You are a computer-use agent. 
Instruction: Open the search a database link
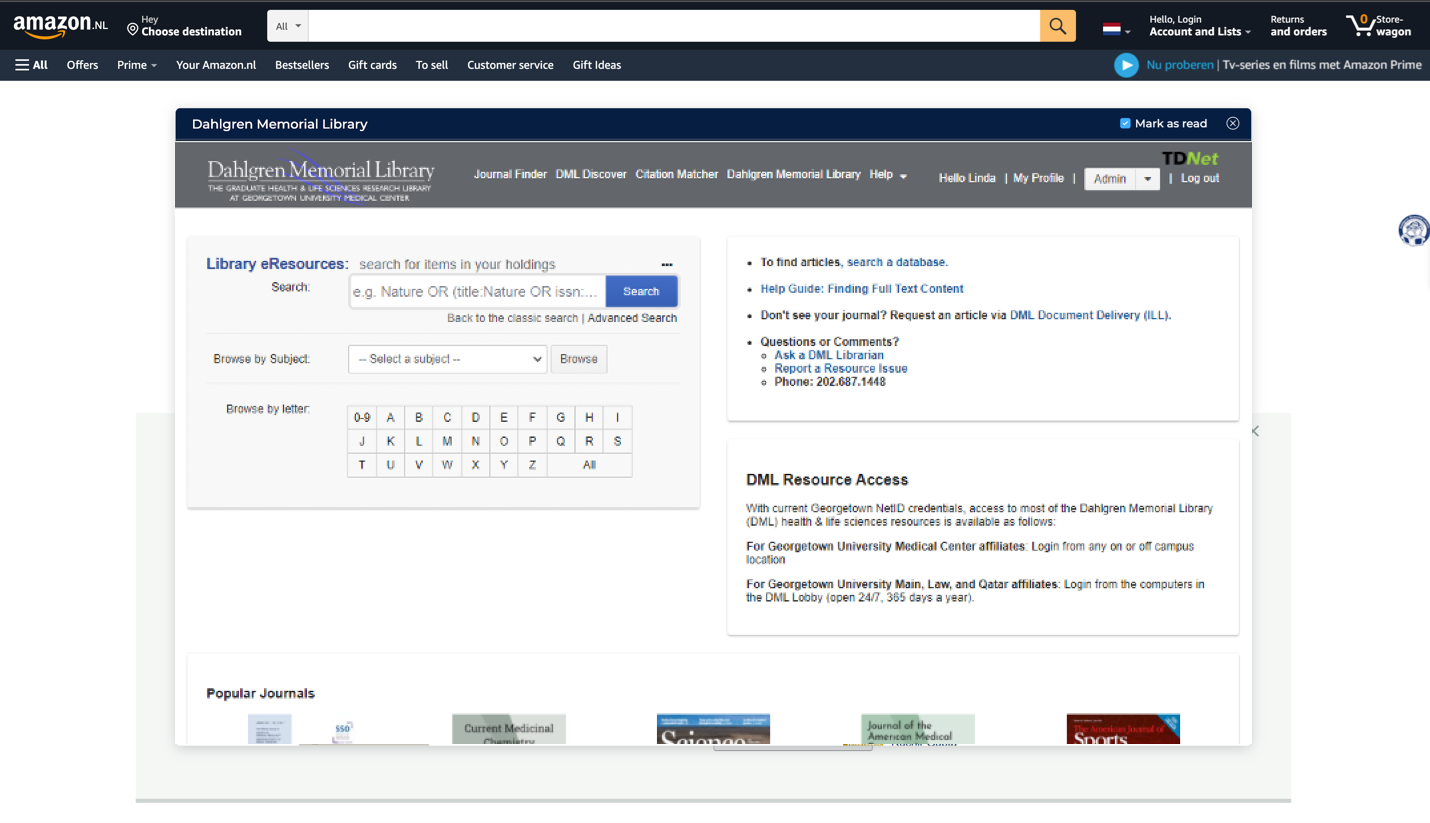(897, 262)
